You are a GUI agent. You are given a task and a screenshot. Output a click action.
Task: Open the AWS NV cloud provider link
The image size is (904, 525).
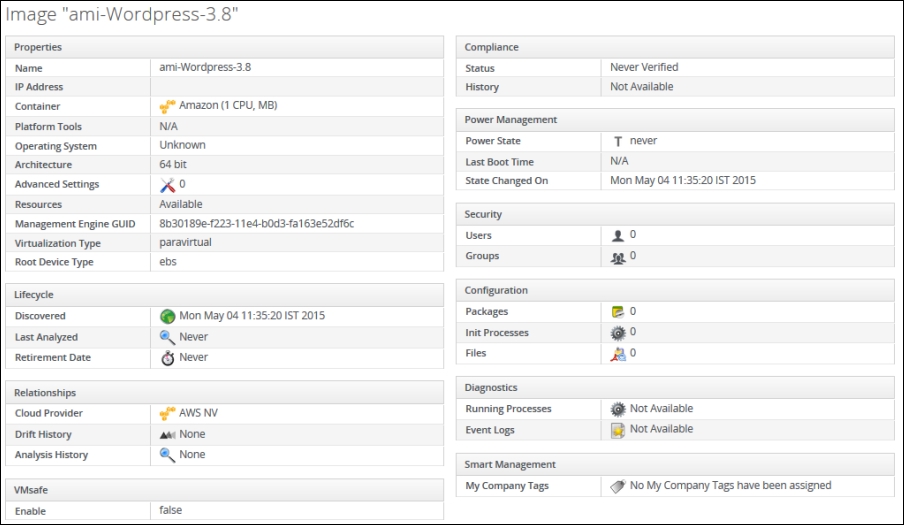click(198, 413)
